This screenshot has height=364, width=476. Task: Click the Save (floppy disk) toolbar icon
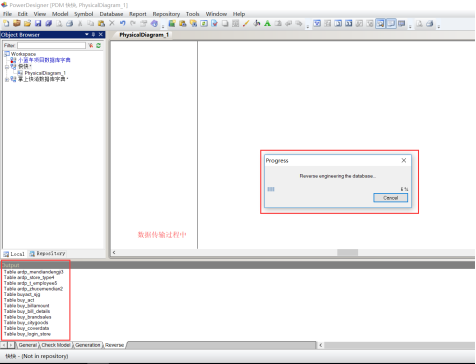pyautogui.click(x=38, y=23)
